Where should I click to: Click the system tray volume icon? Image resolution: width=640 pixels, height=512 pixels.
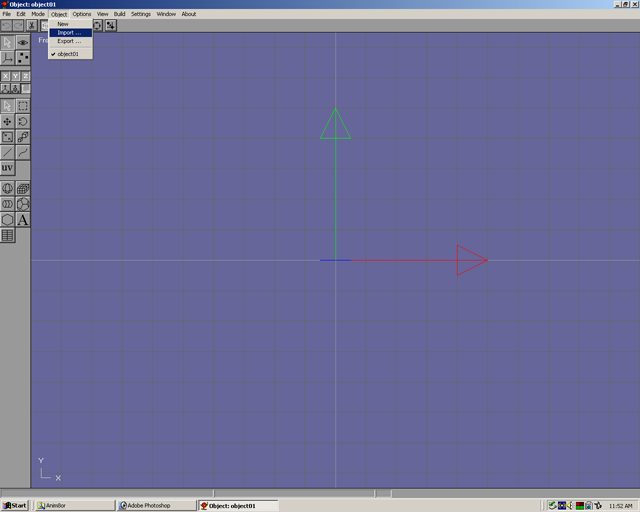pos(571,505)
